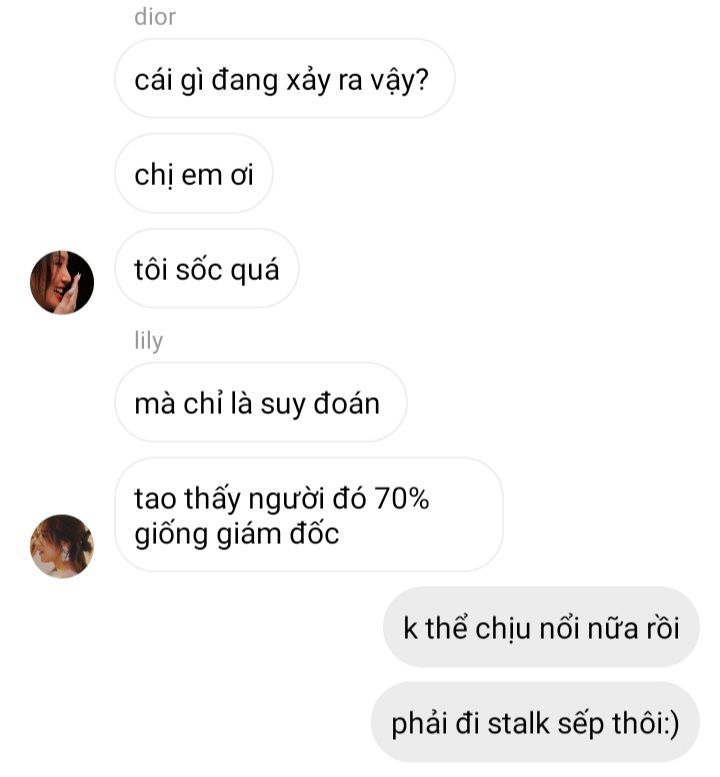Open lily's profile picture avatar
The height and width of the screenshot is (777, 720).
click(62, 546)
